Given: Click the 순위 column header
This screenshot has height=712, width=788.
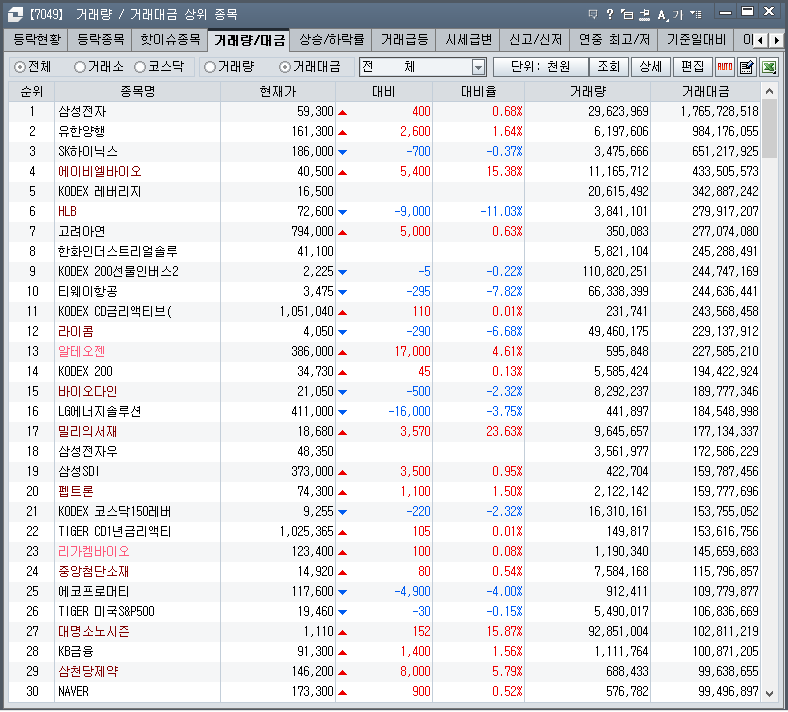Looking at the screenshot, I should [32, 91].
